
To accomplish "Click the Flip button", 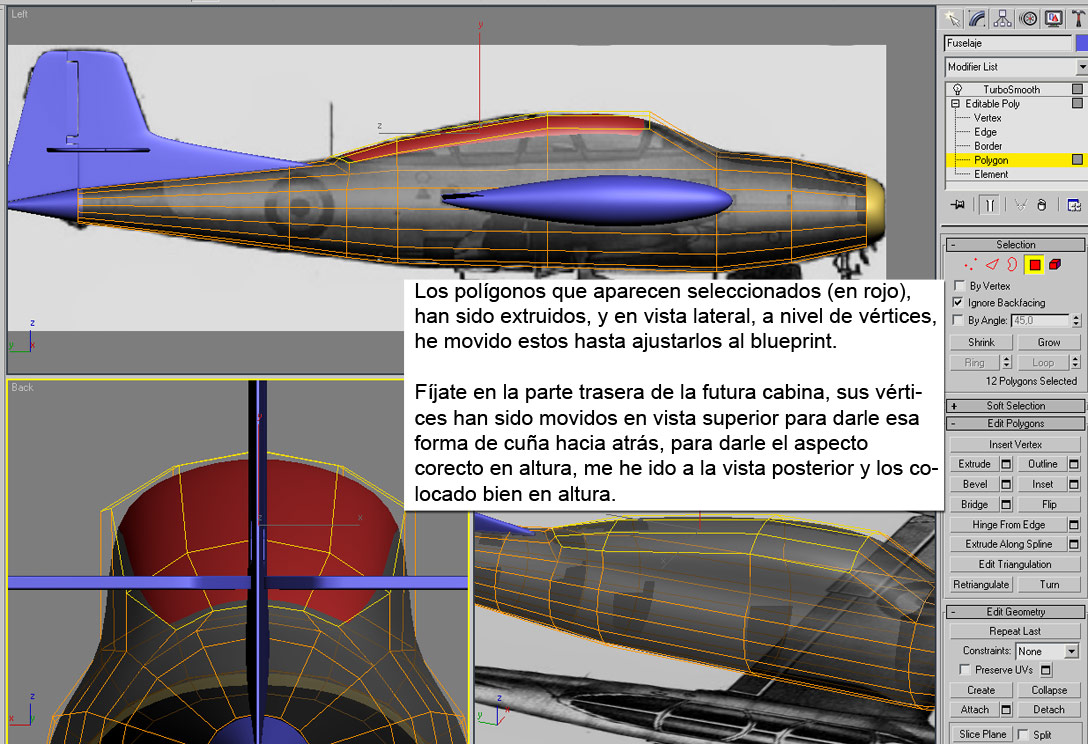I will (1048, 505).
